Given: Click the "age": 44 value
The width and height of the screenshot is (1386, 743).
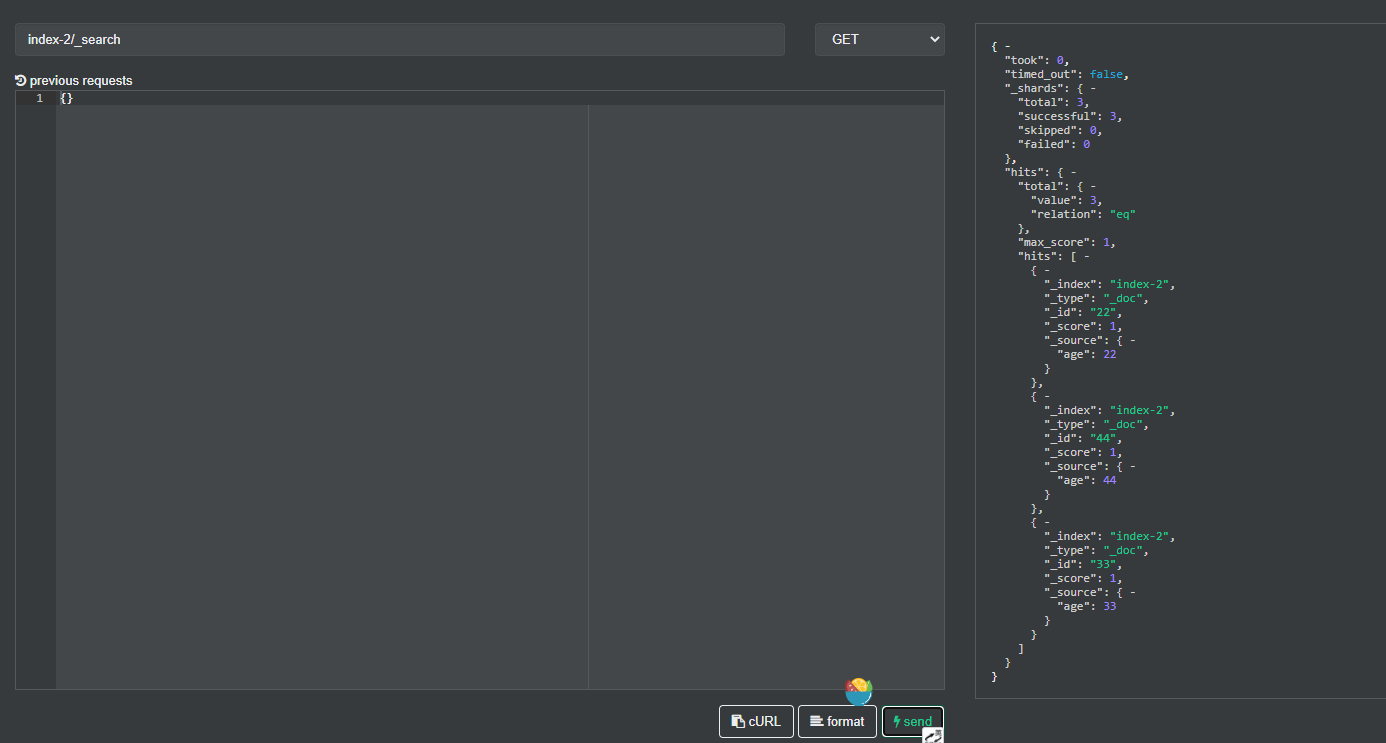Looking at the screenshot, I should click(x=1109, y=480).
